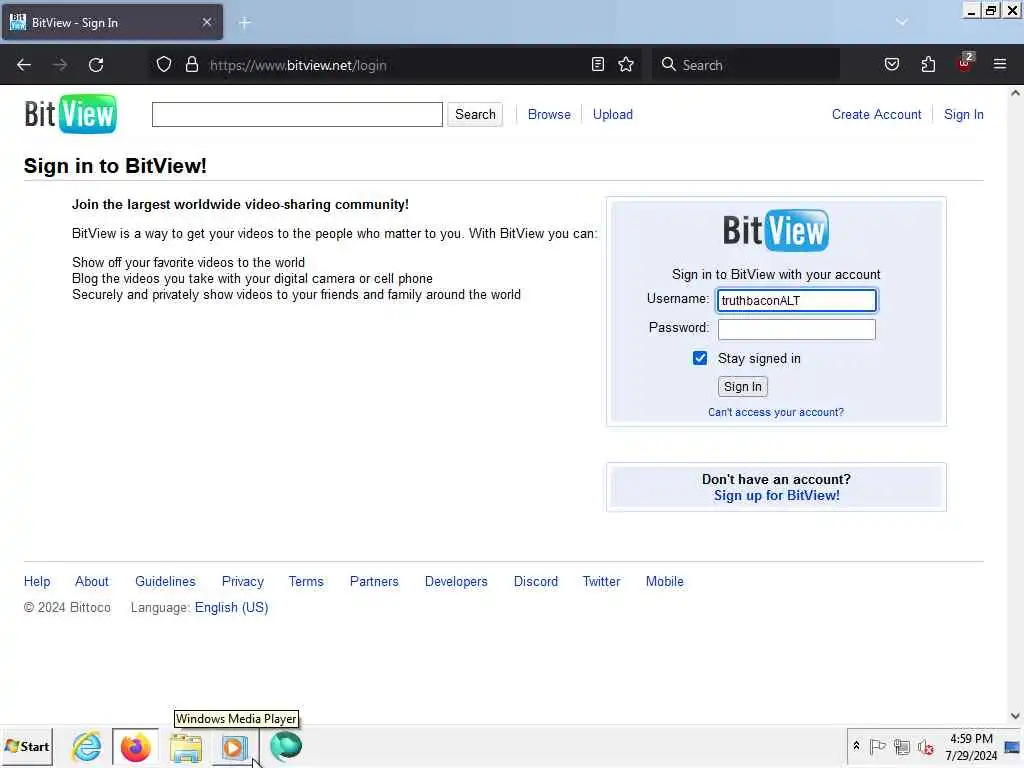Screen dimensions: 1024x768
Task: Open Can't access your account link
Action: pos(776,412)
